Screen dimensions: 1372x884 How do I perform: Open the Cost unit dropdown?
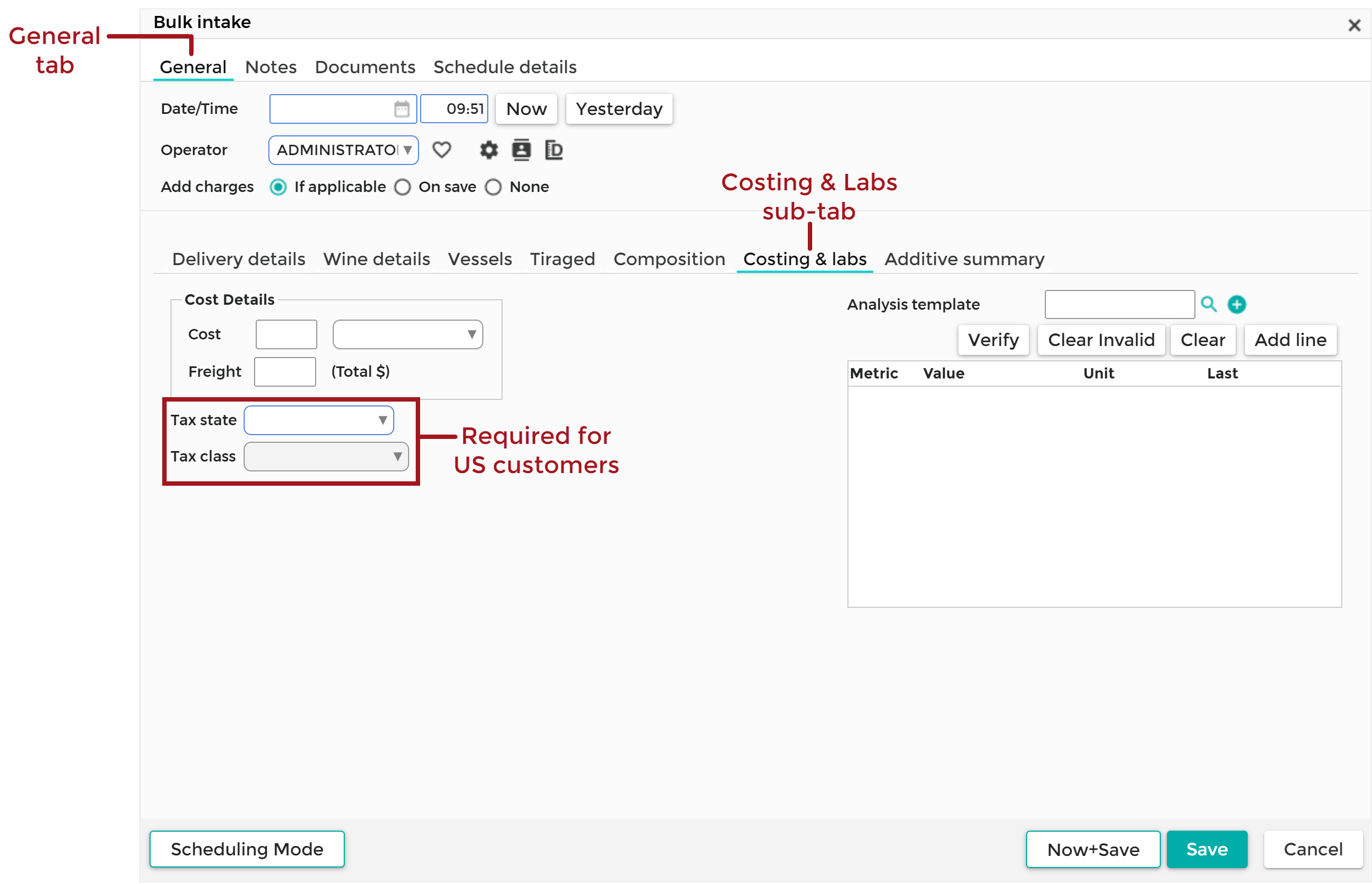click(x=407, y=334)
